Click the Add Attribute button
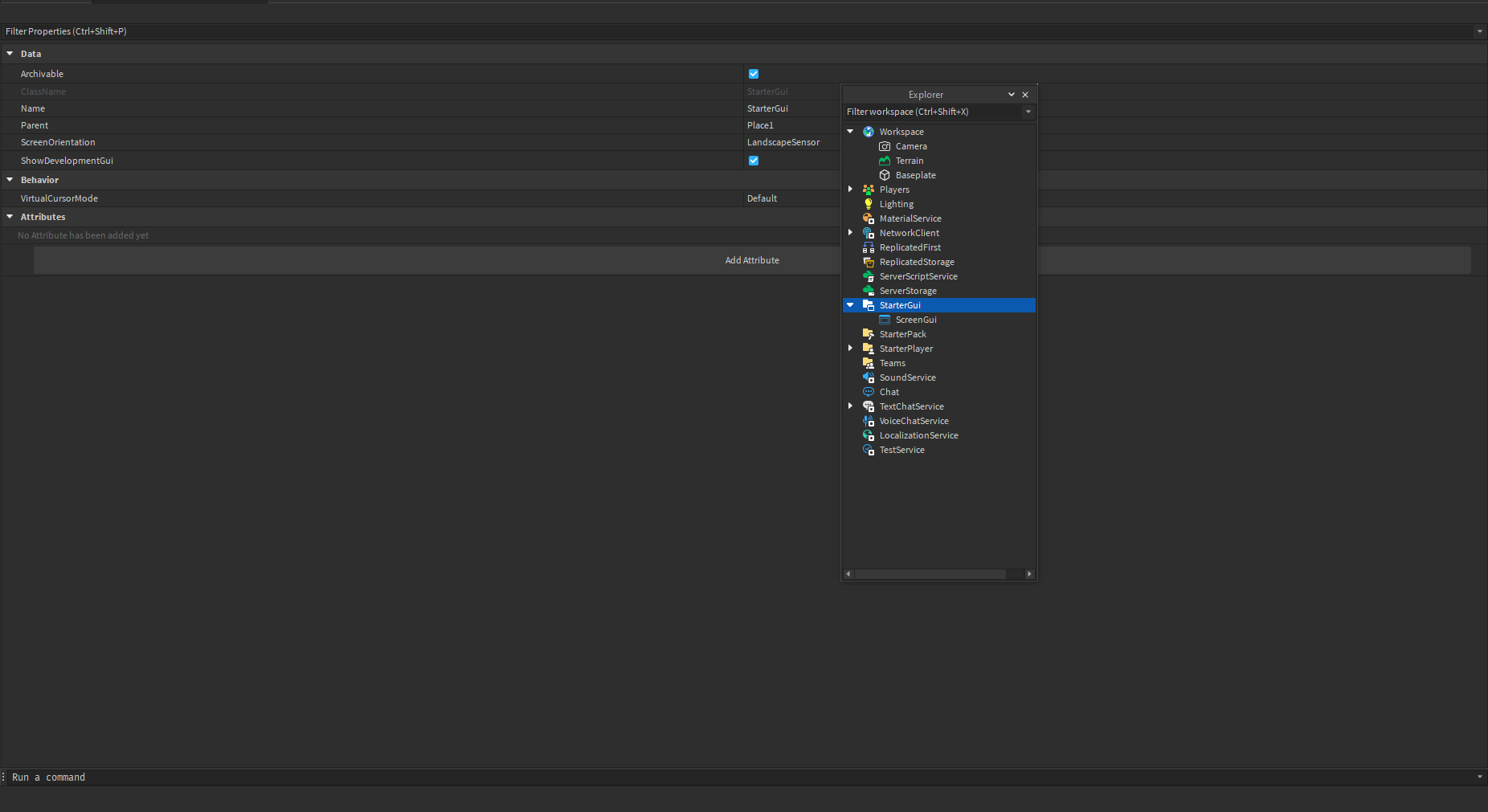The width and height of the screenshot is (1488, 812). 752,260
